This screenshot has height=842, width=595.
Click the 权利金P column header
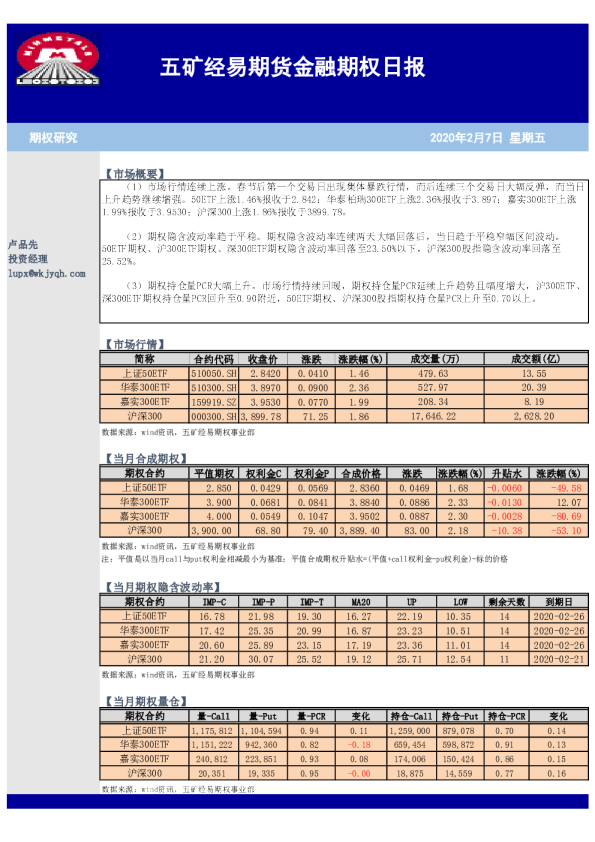pos(311,474)
